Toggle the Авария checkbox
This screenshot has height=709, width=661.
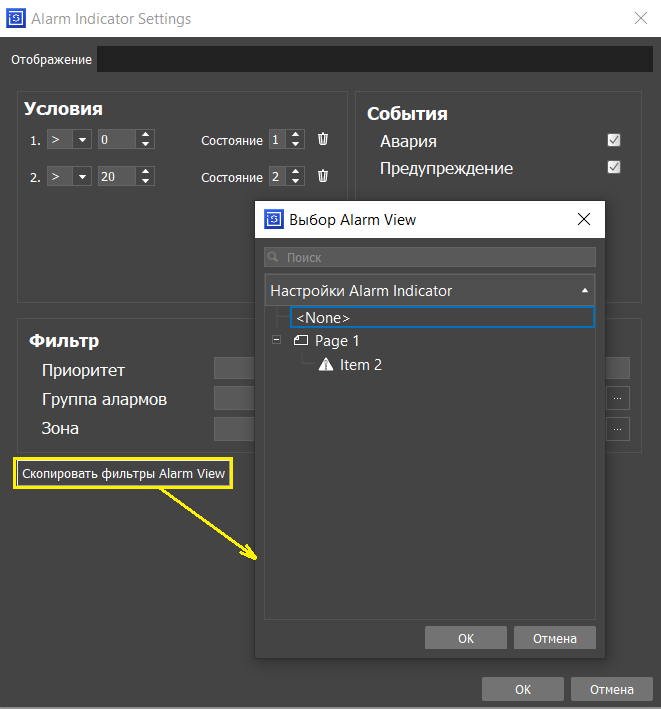pos(614,141)
